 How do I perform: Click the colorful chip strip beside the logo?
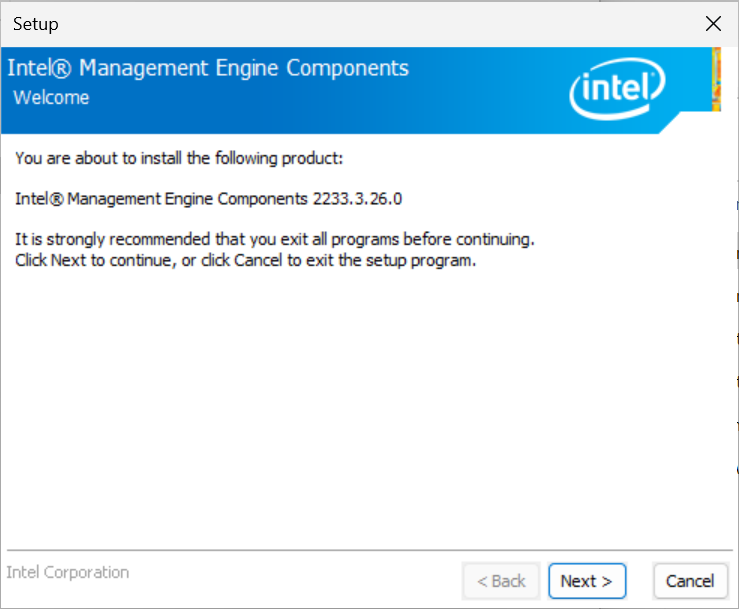(x=716, y=79)
